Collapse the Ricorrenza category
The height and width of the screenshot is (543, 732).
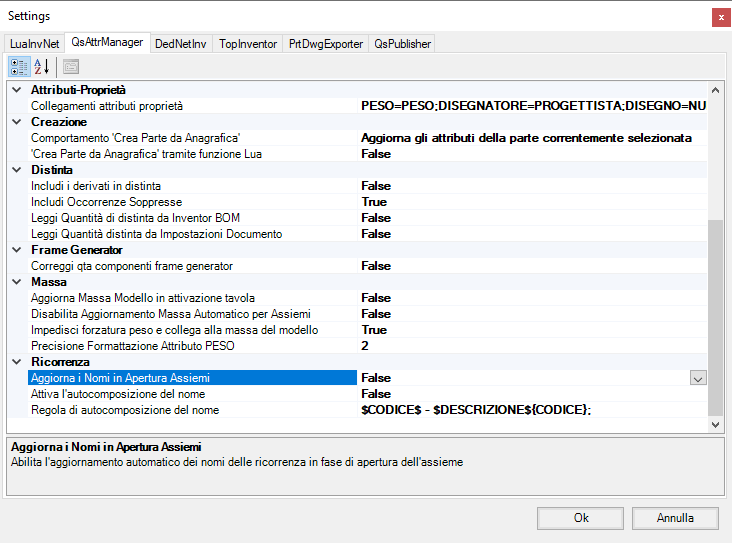[17, 362]
